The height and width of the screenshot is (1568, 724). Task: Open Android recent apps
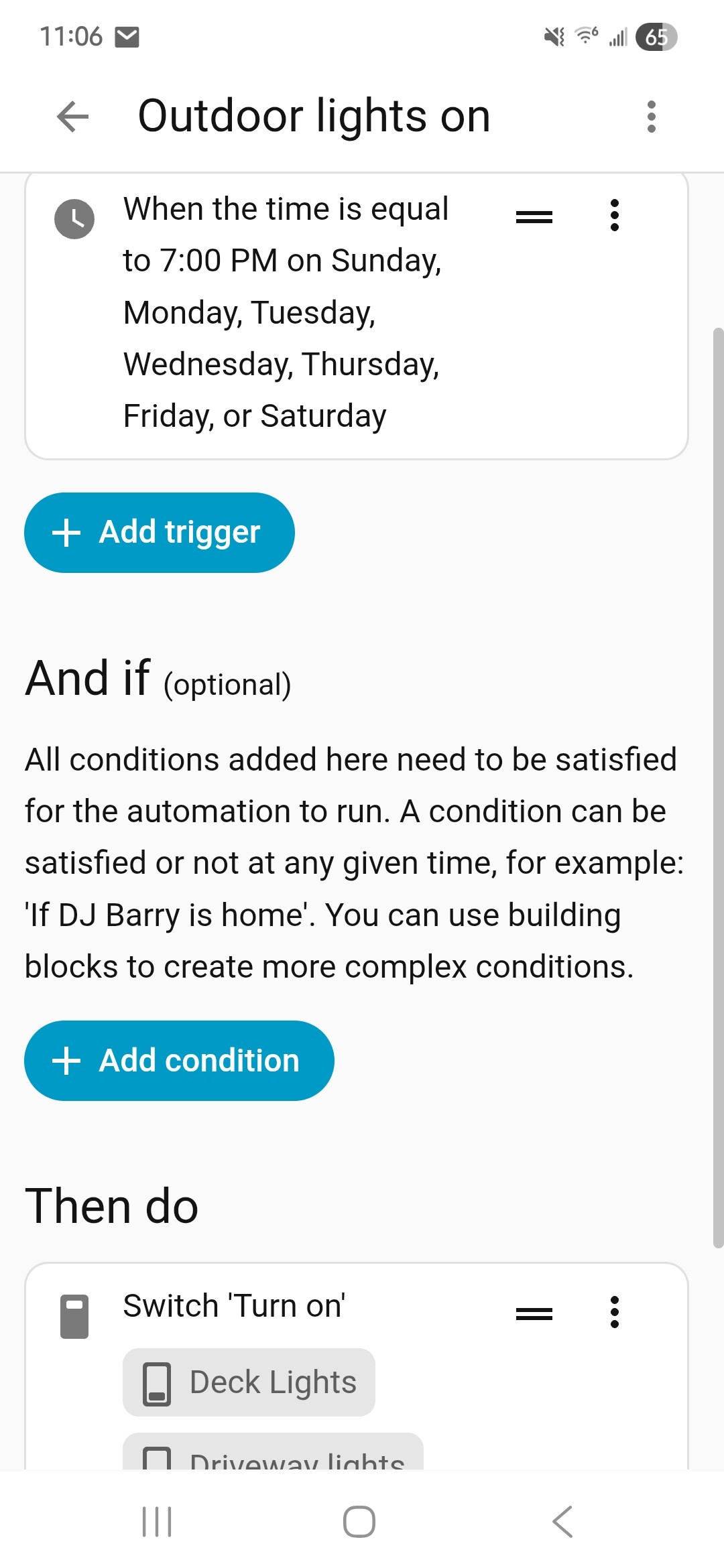157,1521
